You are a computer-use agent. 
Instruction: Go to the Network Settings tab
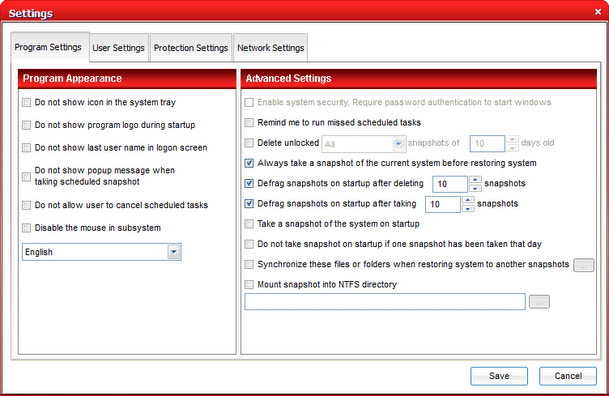click(271, 48)
